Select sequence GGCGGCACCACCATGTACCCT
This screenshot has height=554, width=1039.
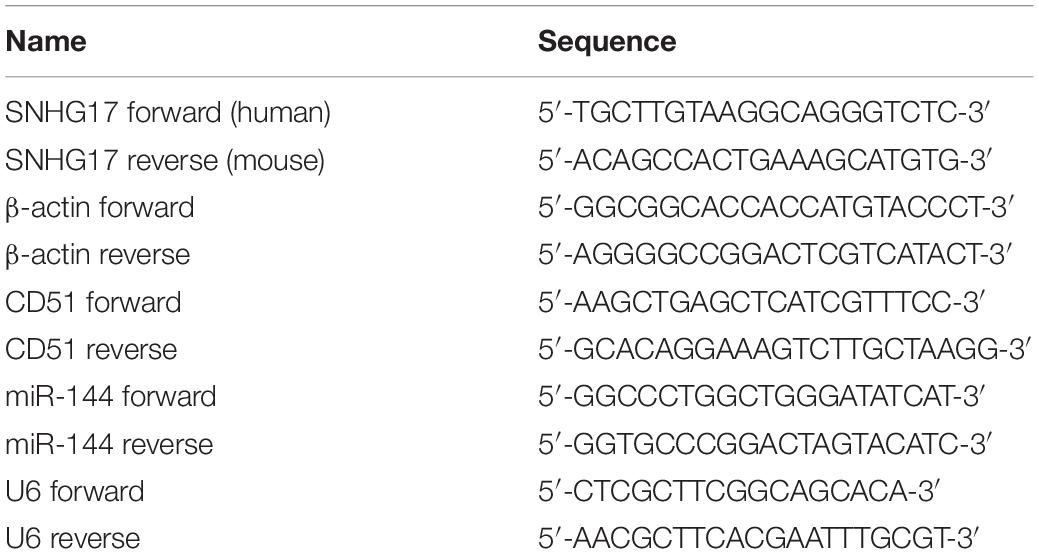click(x=775, y=208)
